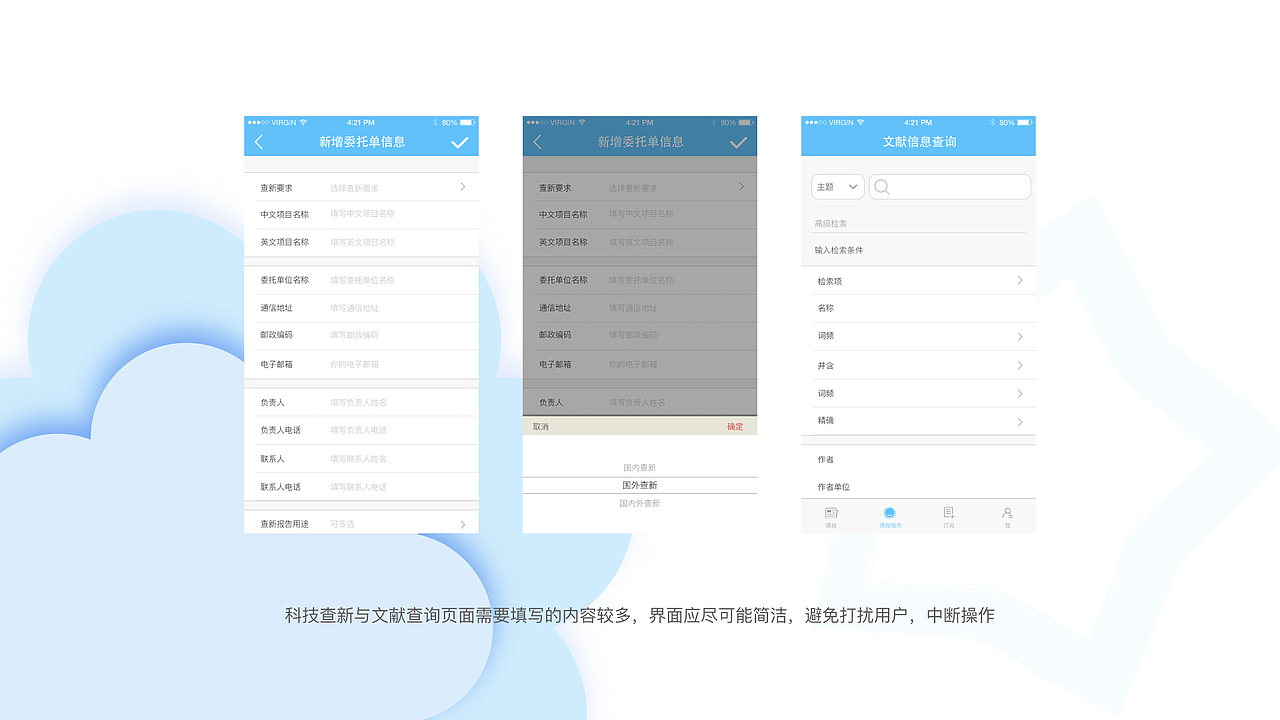This screenshot has height=720, width=1280.
Task: Click the search input field beside 主题
Action: [x=949, y=187]
